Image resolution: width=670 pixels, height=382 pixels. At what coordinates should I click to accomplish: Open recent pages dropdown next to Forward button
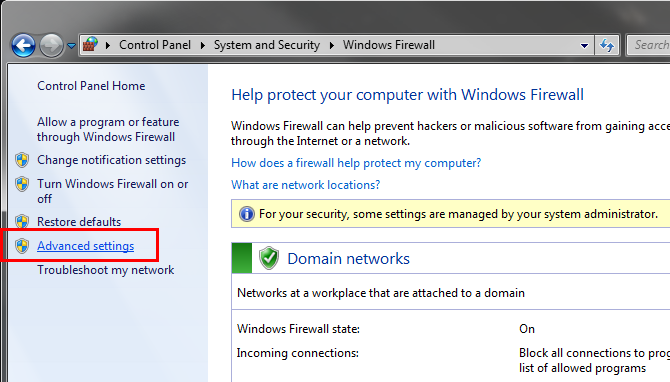pyautogui.click(x=71, y=45)
